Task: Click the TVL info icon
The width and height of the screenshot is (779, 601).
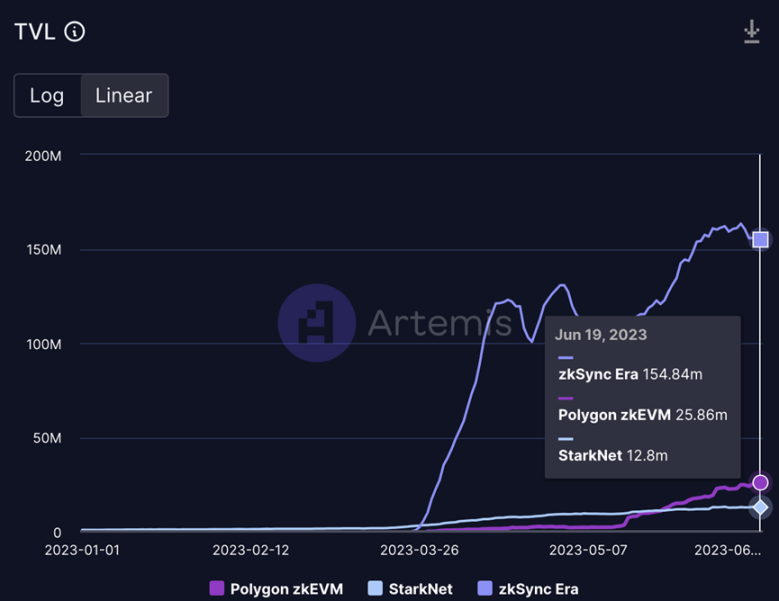Action: (x=75, y=32)
